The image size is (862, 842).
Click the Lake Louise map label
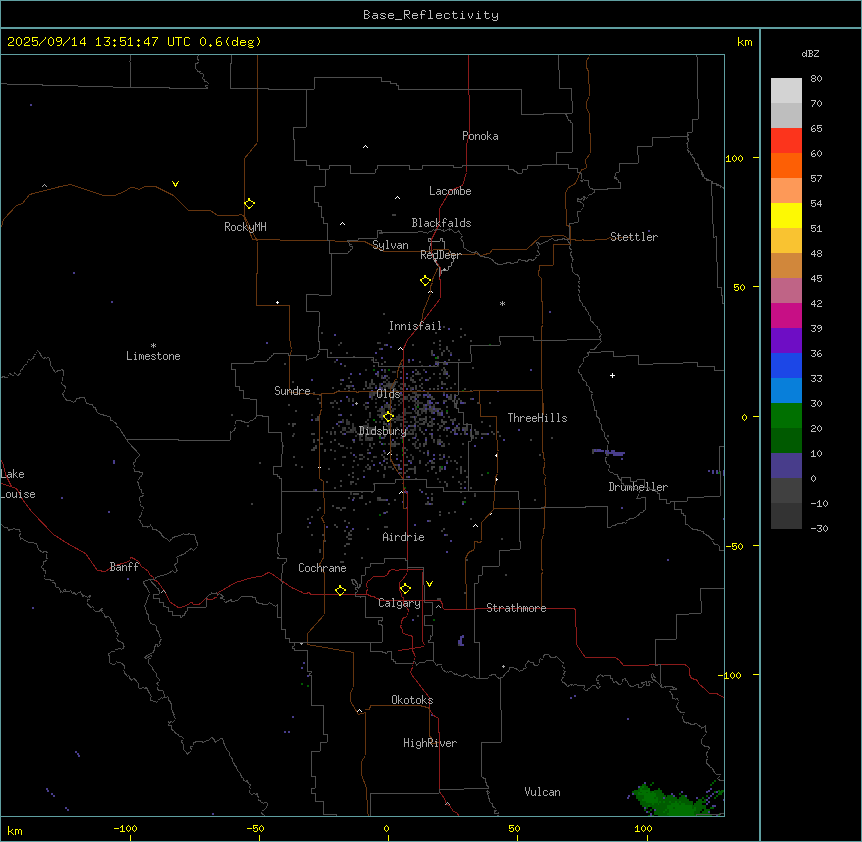[x=18, y=484]
